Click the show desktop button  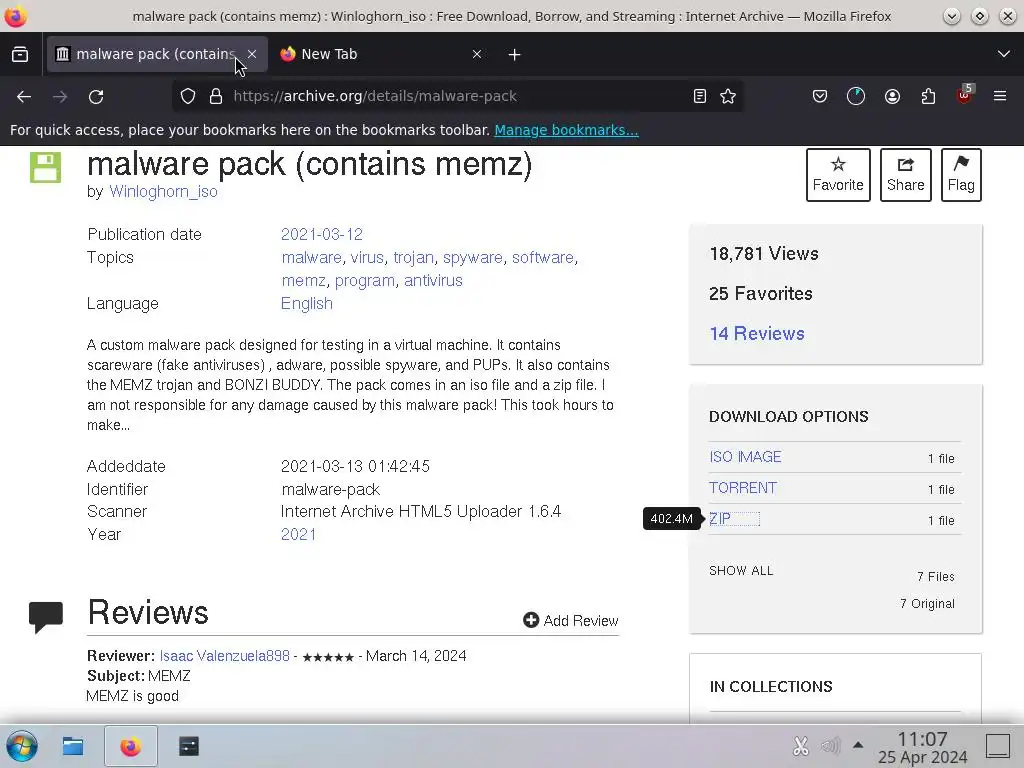998,746
